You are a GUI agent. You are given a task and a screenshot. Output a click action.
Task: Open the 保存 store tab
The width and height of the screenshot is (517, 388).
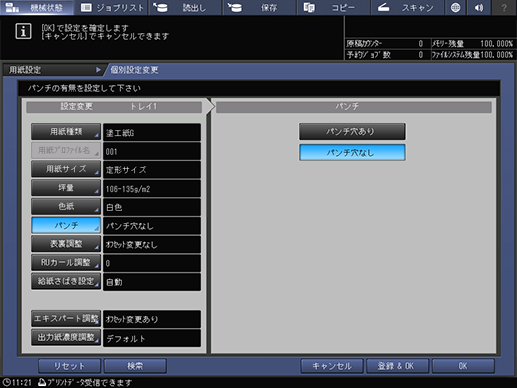pos(259,7)
